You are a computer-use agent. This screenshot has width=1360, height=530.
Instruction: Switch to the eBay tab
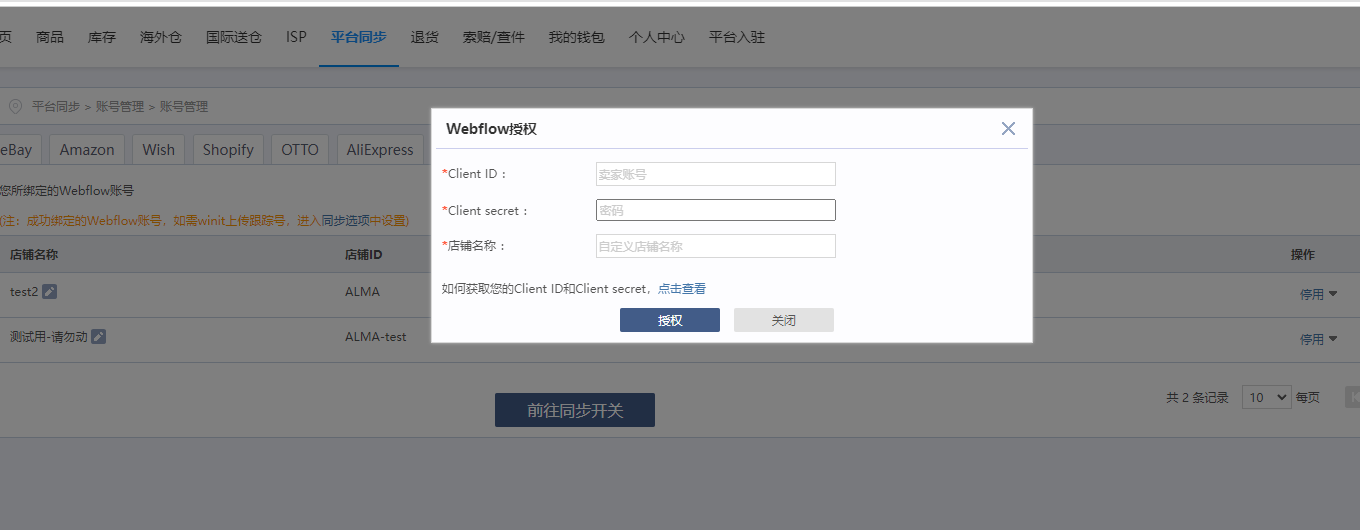(x=18, y=149)
